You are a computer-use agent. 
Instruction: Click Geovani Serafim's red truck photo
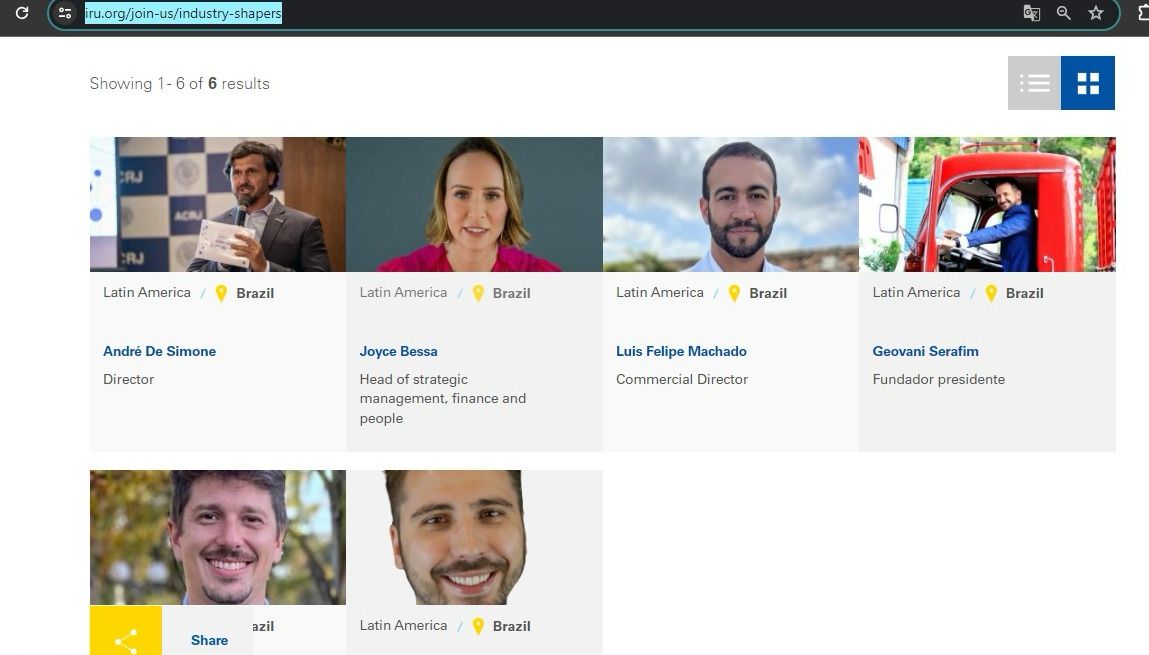pos(987,204)
